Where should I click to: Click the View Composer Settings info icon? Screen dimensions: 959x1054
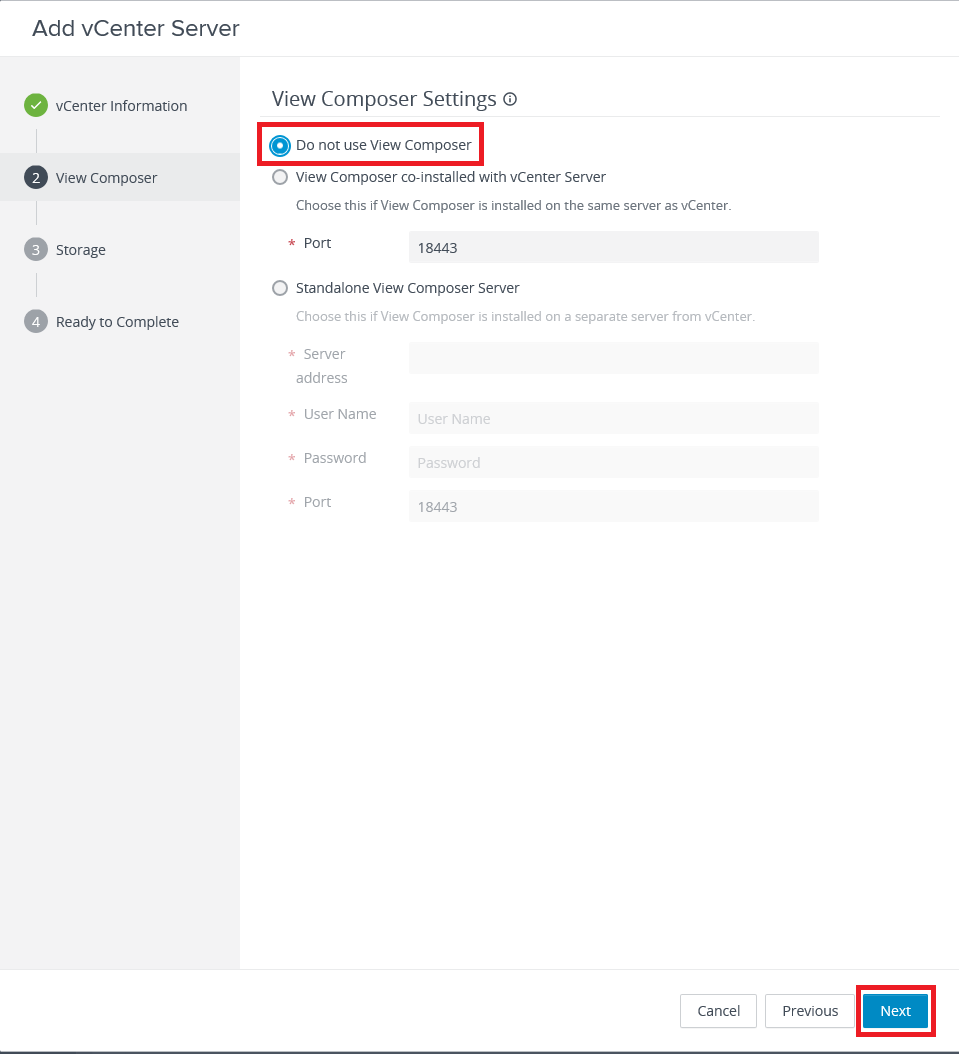click(510, 99)
